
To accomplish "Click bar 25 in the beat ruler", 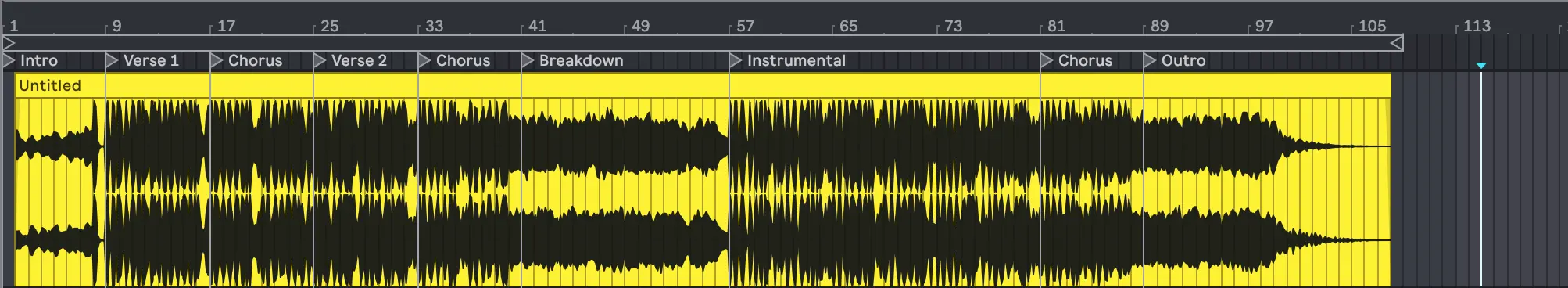I will point(330,26).
